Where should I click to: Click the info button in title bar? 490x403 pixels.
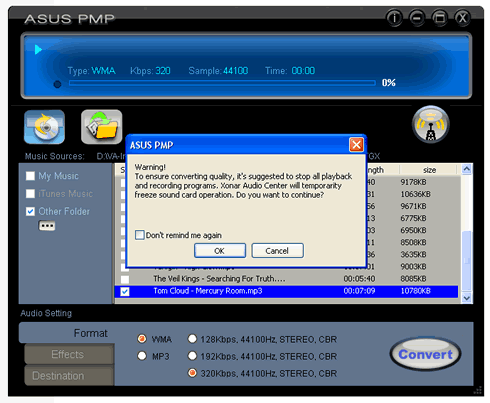394,18
